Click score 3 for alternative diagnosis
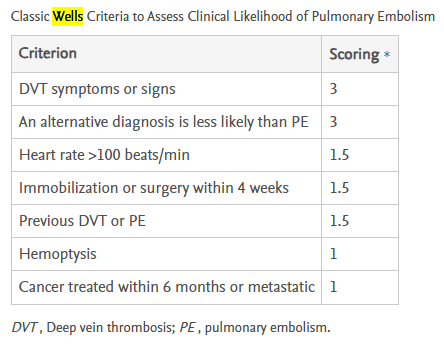Viewport: 444px width, 361px height. [x=333, y=122]
